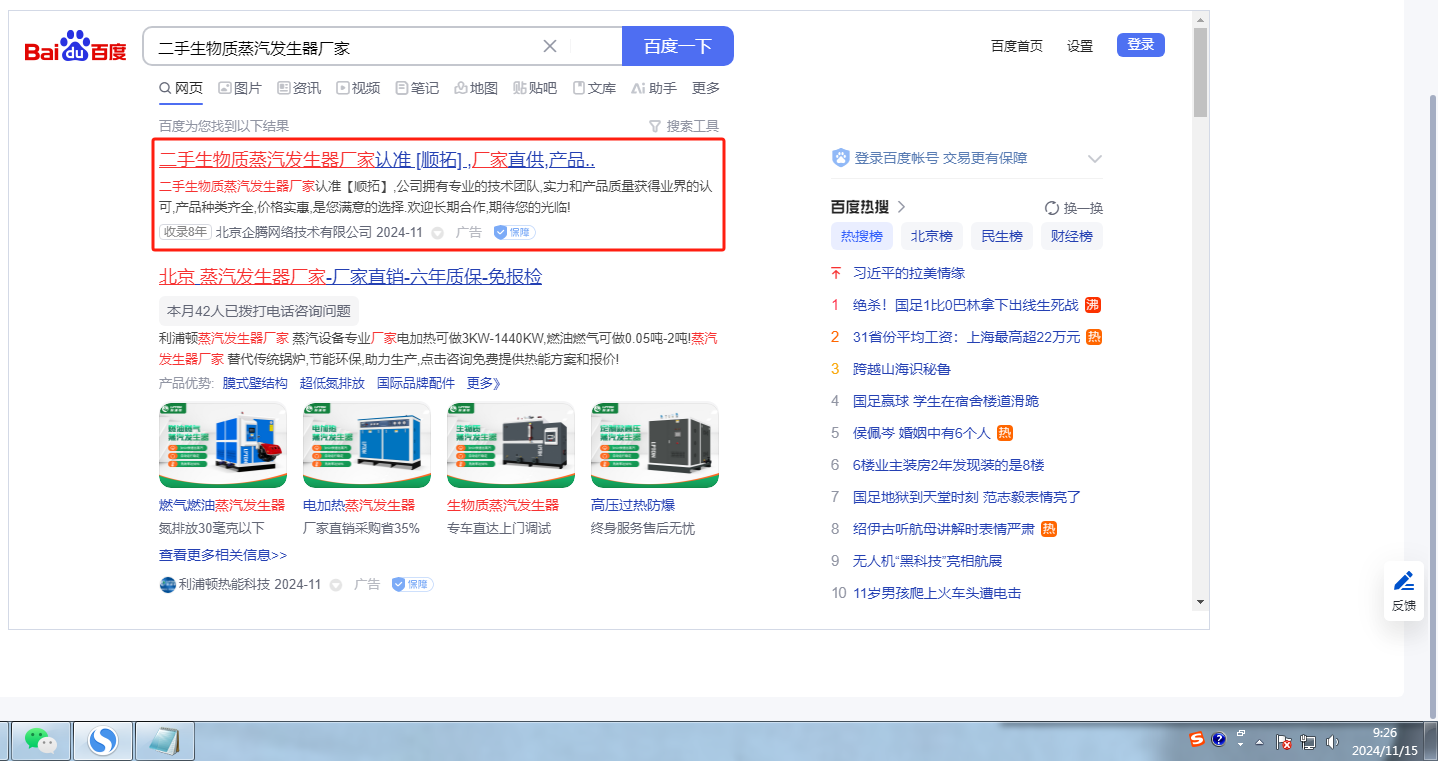Open the 更多 tab menu
Viewport: 1438px width, 761px height.
(706, 88)
